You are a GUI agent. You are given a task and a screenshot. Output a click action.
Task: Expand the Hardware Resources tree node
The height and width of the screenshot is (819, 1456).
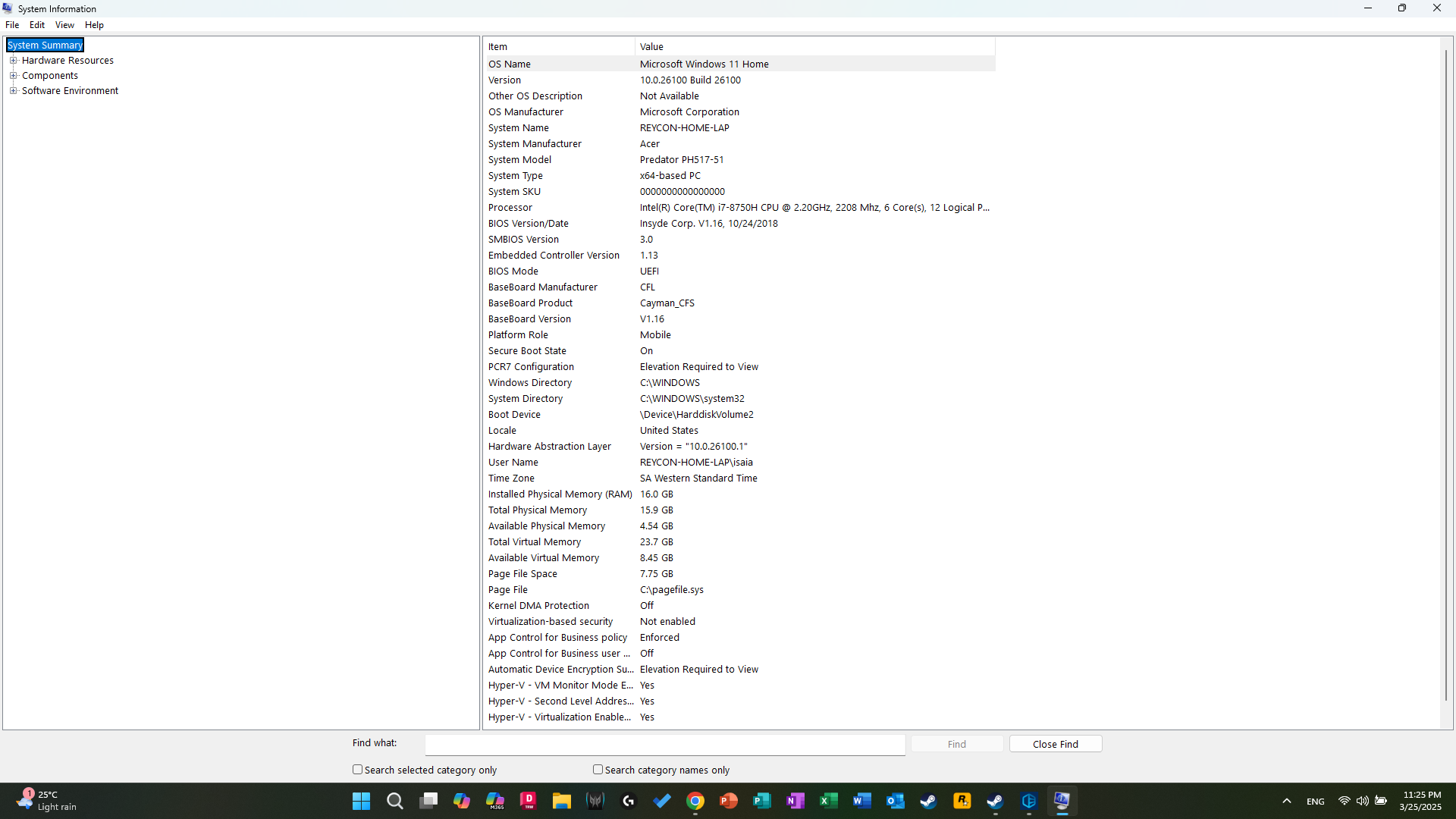tap(13, 61)
